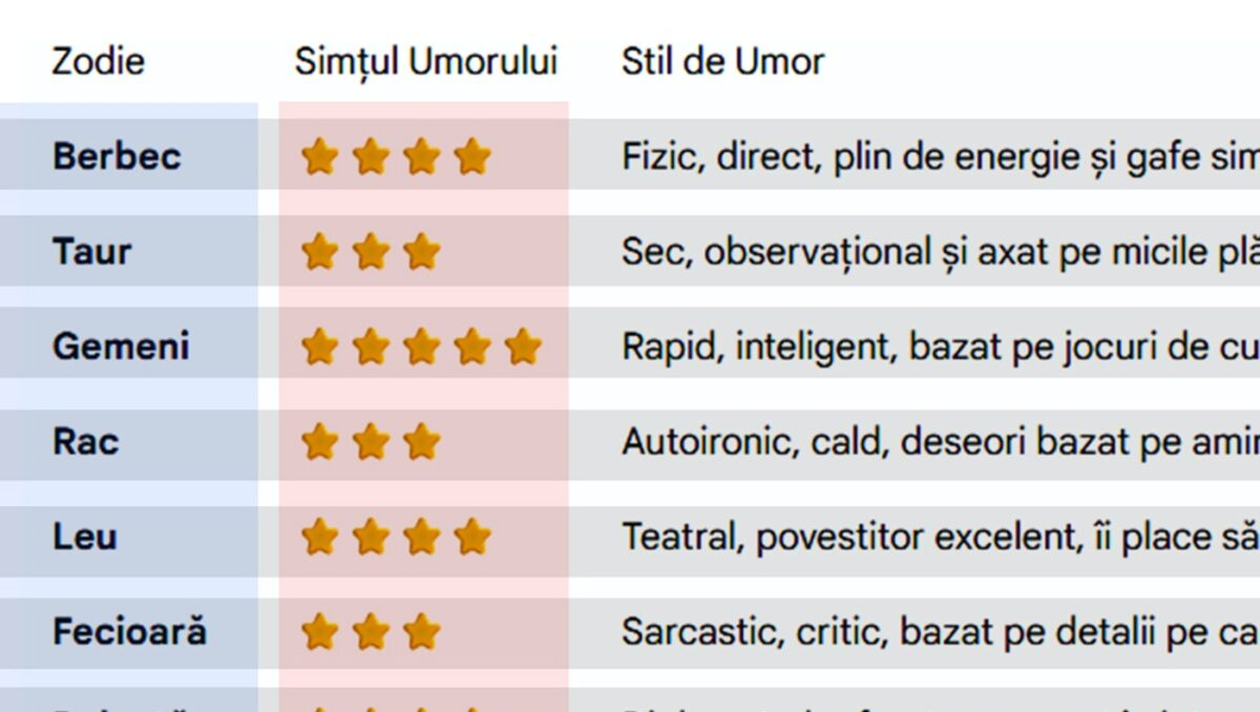Select the Gemeni zodiac cell
The image size is (1260, 712).
pos(120,347)
